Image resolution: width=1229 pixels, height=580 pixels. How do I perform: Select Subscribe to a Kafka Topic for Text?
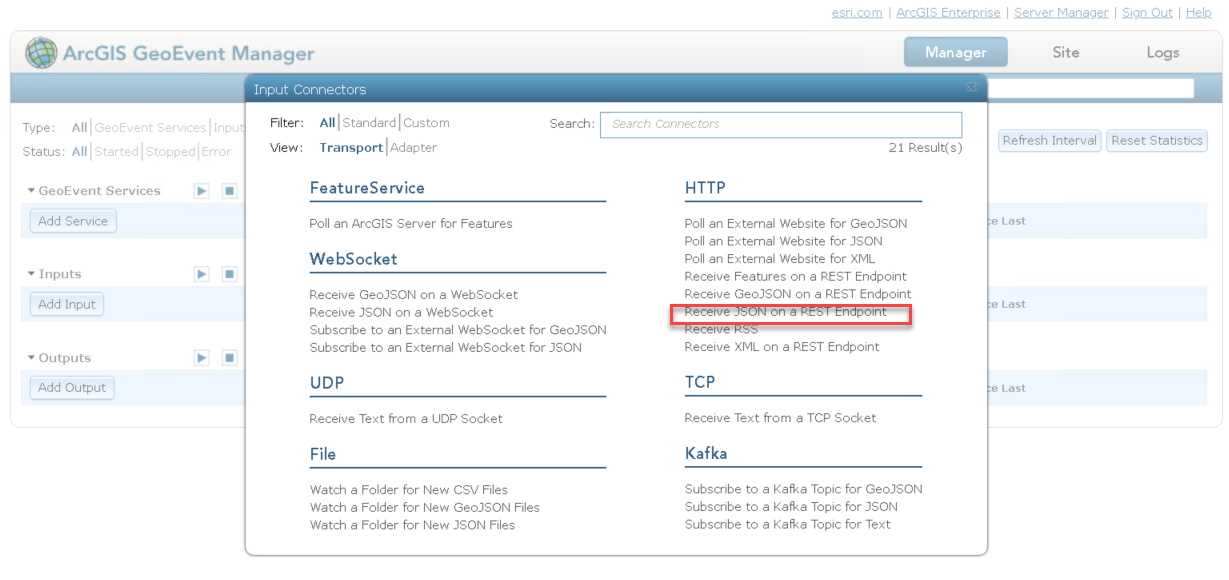(x=788, y=524)
